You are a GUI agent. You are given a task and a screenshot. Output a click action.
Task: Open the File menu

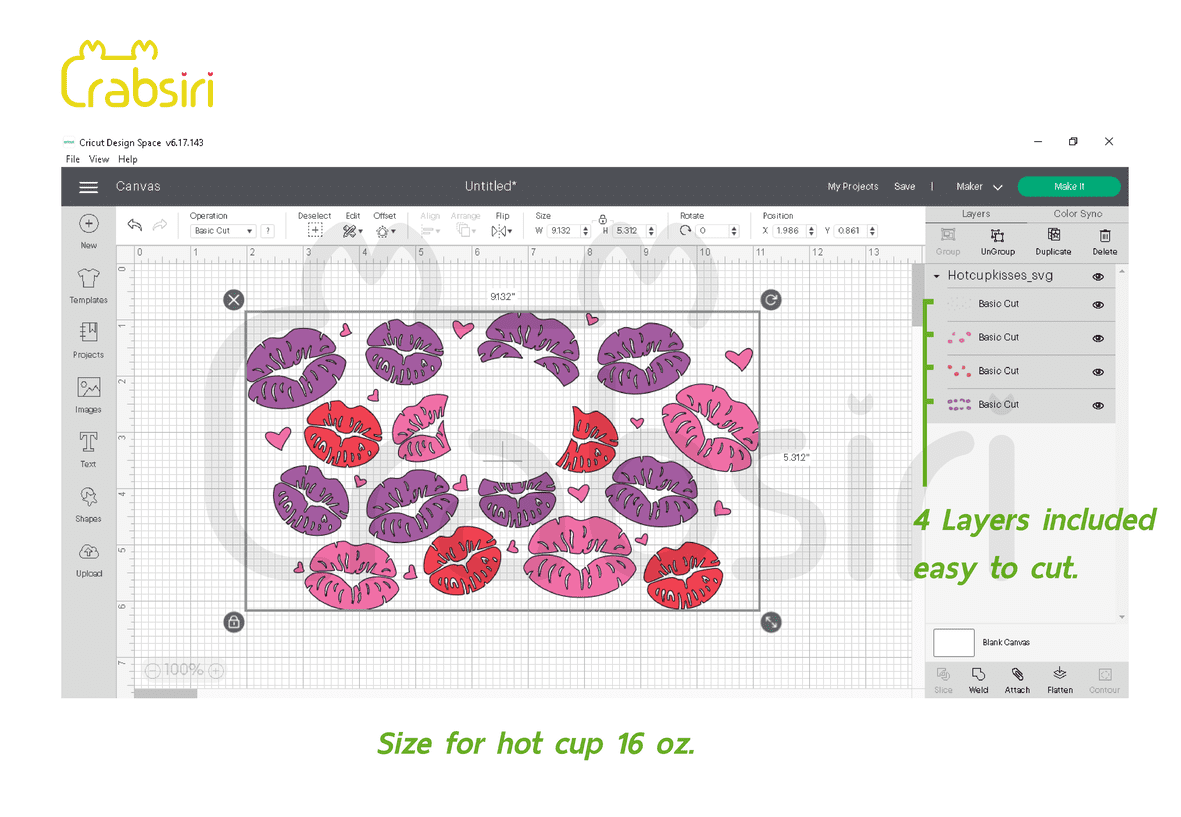pos(73,159)
